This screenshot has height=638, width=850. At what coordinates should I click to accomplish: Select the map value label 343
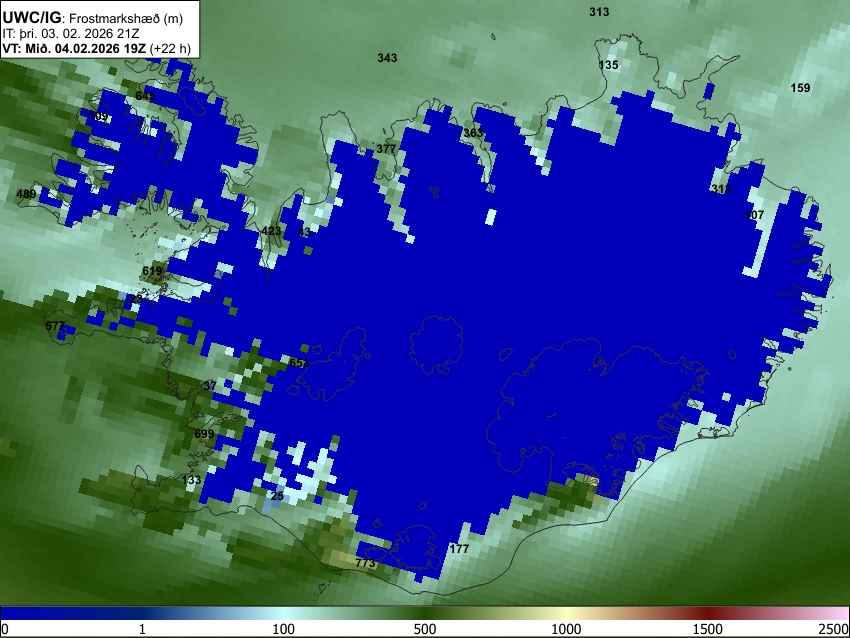pos(387,57)
